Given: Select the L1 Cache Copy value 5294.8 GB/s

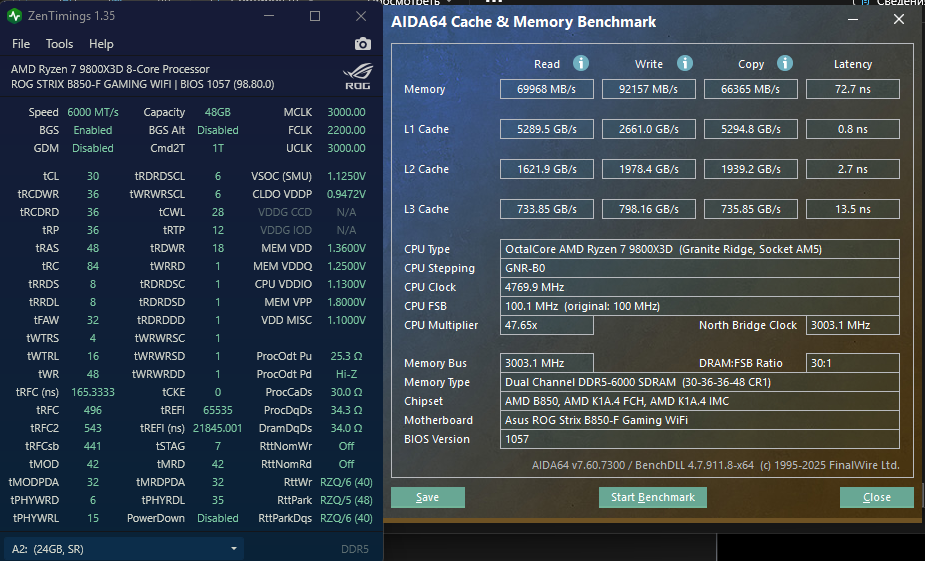Looking at the screenshot, I should coord(751,129).
